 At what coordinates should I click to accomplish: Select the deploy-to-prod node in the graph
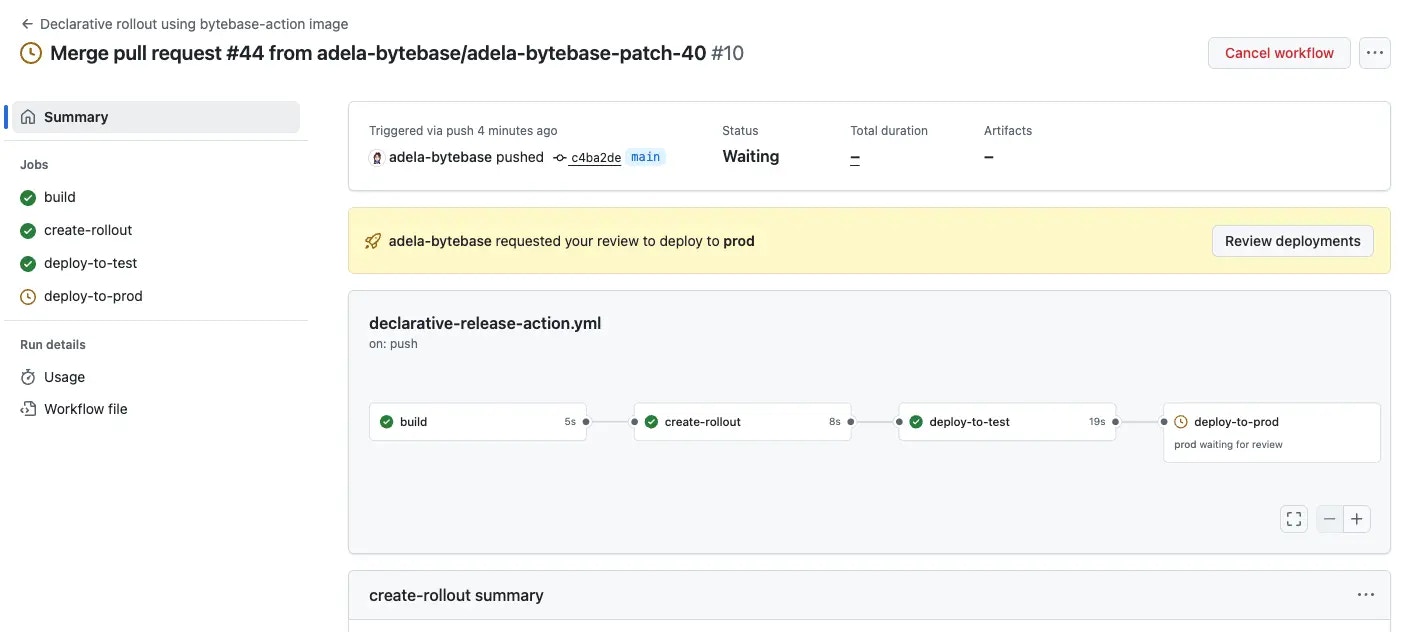[x=1240, y=421]
